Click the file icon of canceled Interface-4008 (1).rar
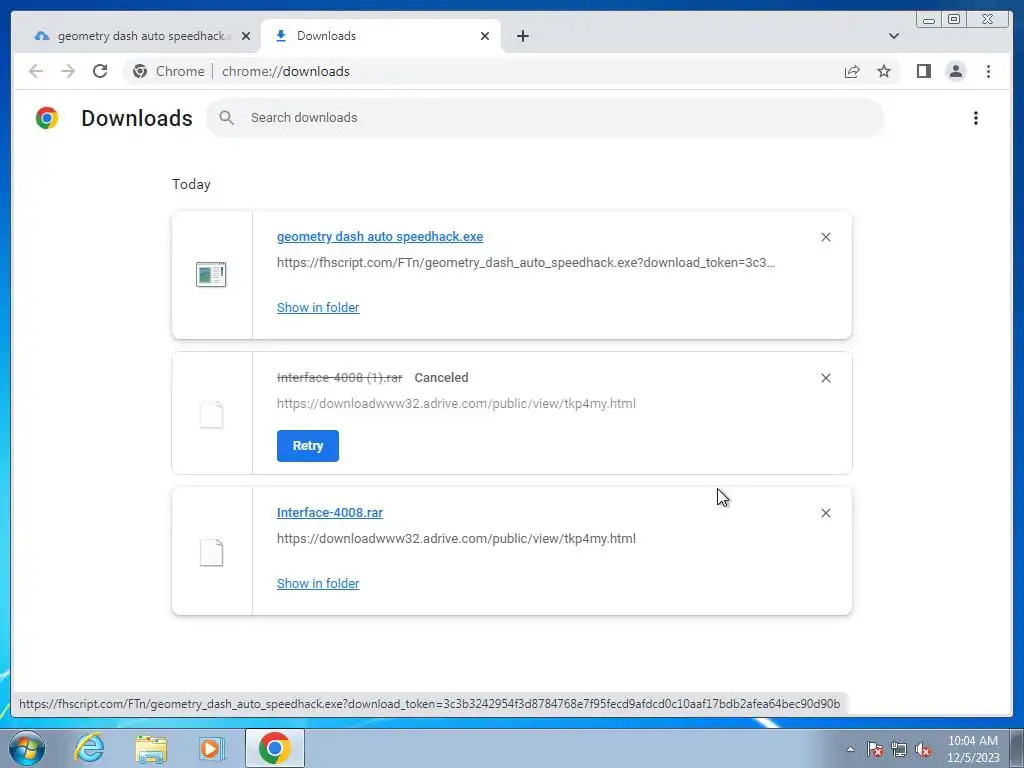 coord(211,414)
